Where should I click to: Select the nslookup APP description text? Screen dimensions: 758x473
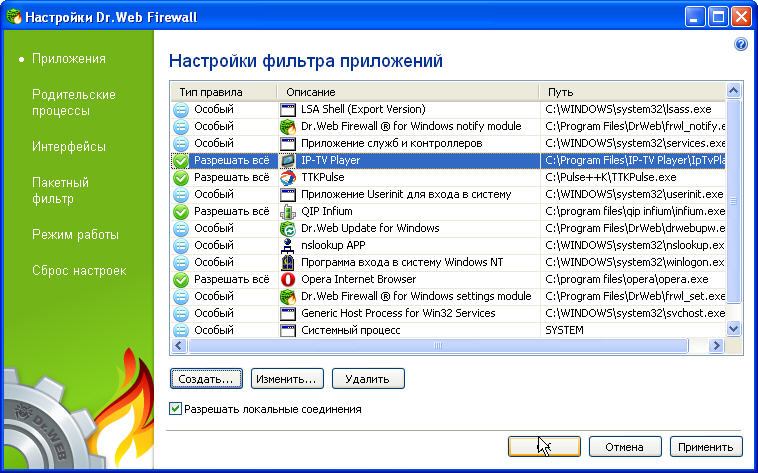[333, 245]
